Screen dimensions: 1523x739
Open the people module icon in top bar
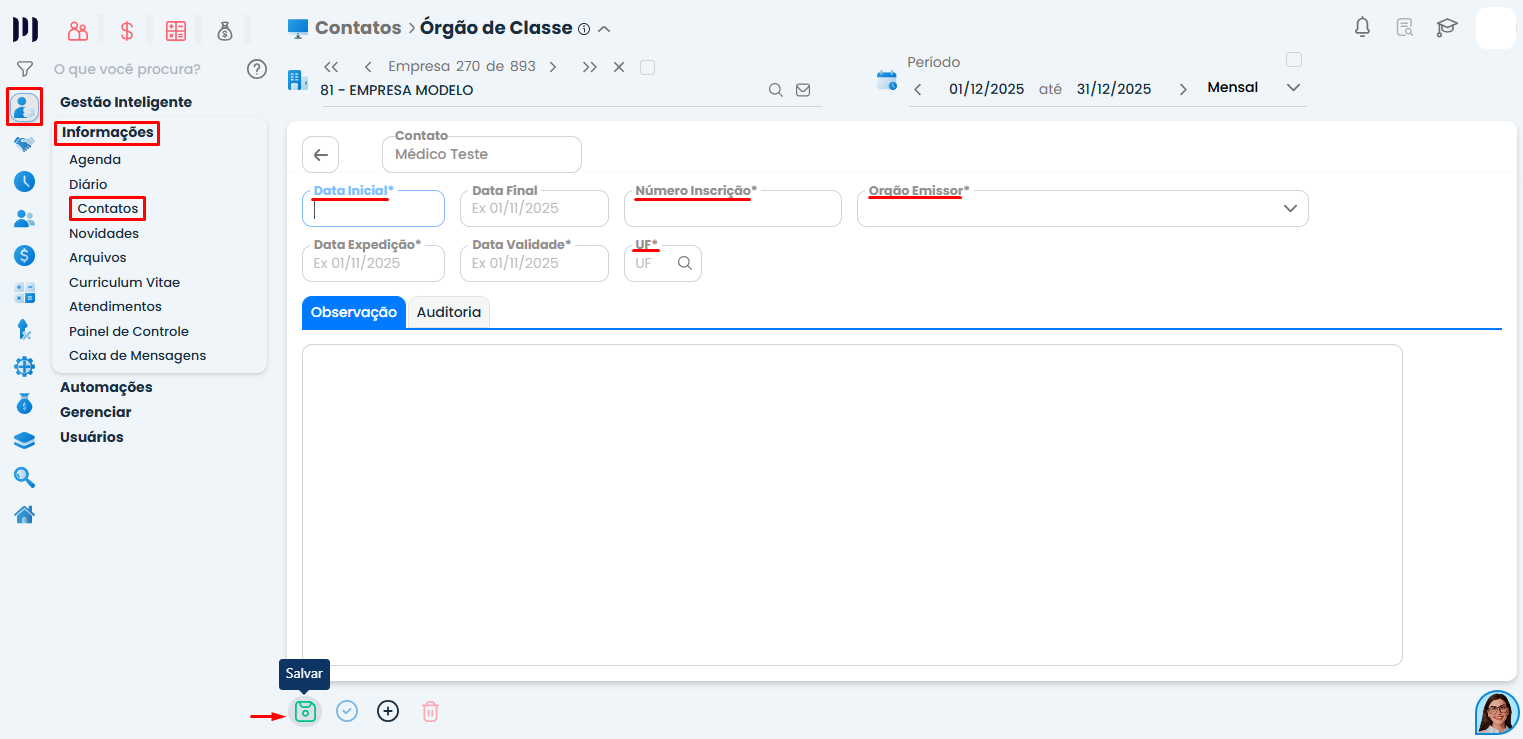[78, 30]
